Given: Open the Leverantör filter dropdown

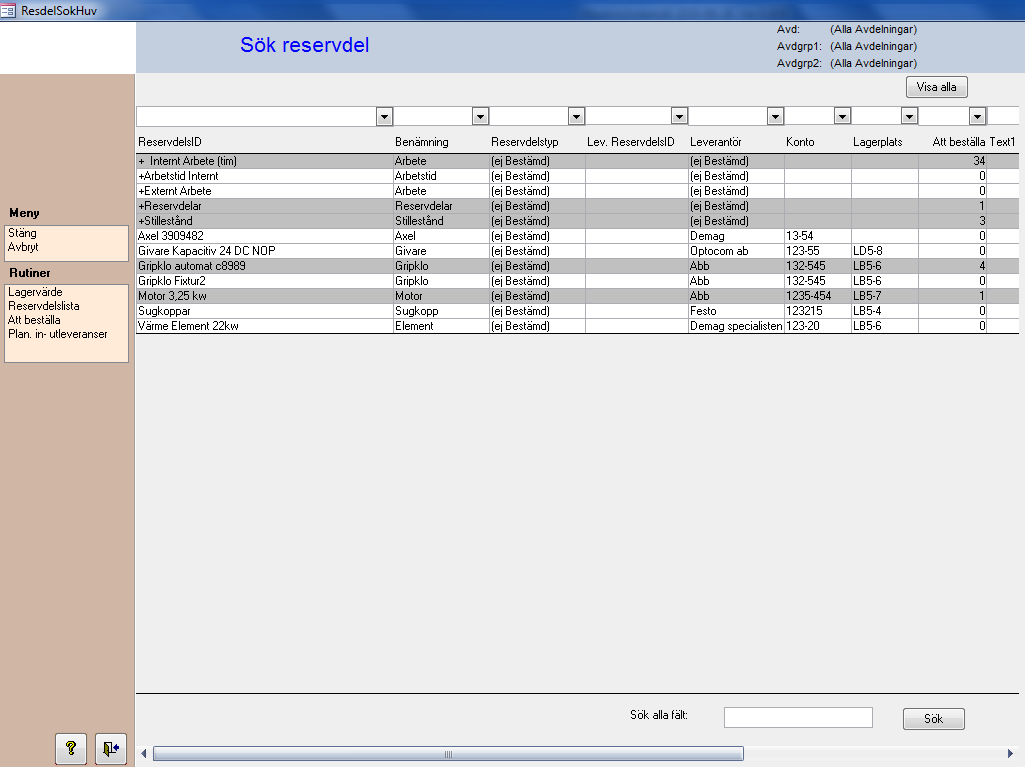Looking at the screenshot, I should pyautogui.click(x=775, y=116).
